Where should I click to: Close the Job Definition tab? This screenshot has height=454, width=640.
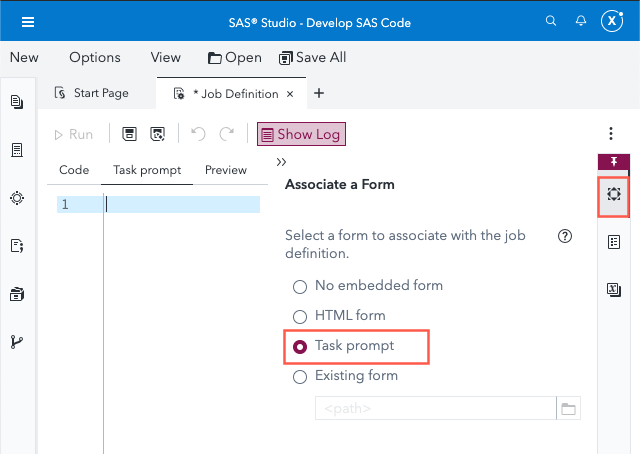pos(290,94)
